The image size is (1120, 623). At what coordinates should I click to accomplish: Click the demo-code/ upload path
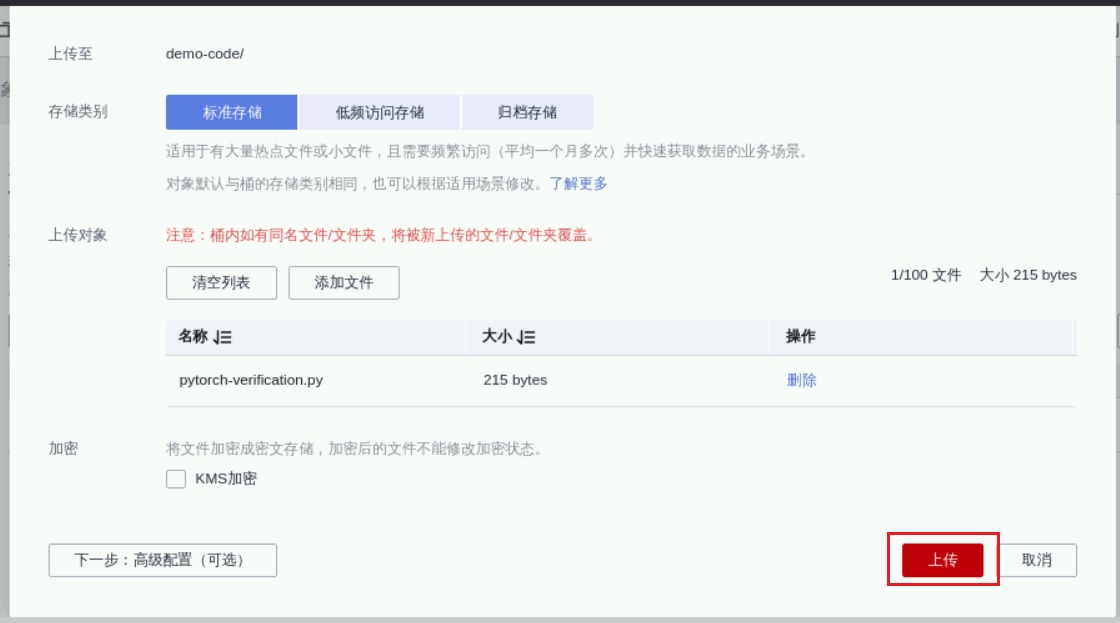(205, 54)
